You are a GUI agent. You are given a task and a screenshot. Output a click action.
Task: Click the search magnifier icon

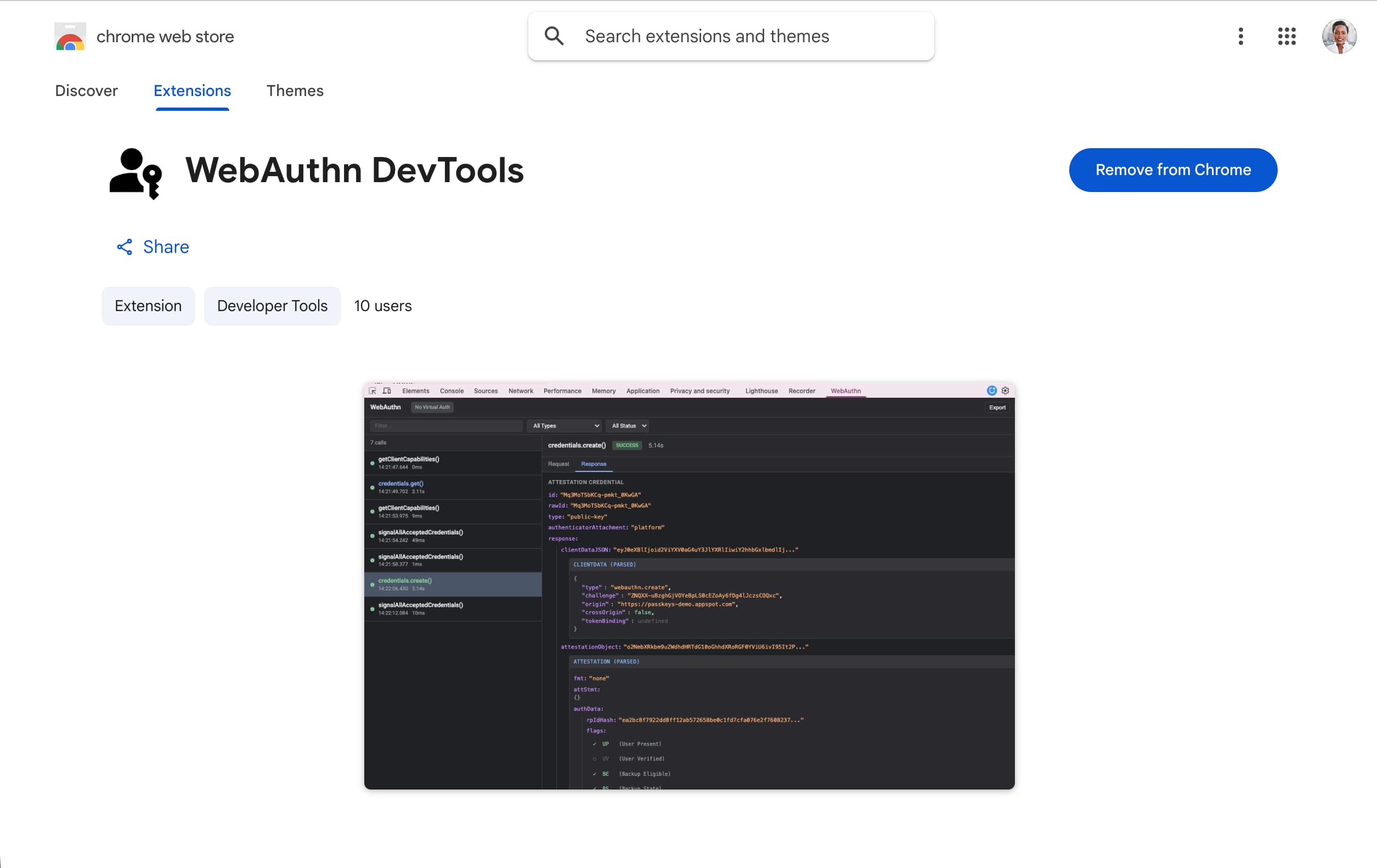[x=553, y=36]
